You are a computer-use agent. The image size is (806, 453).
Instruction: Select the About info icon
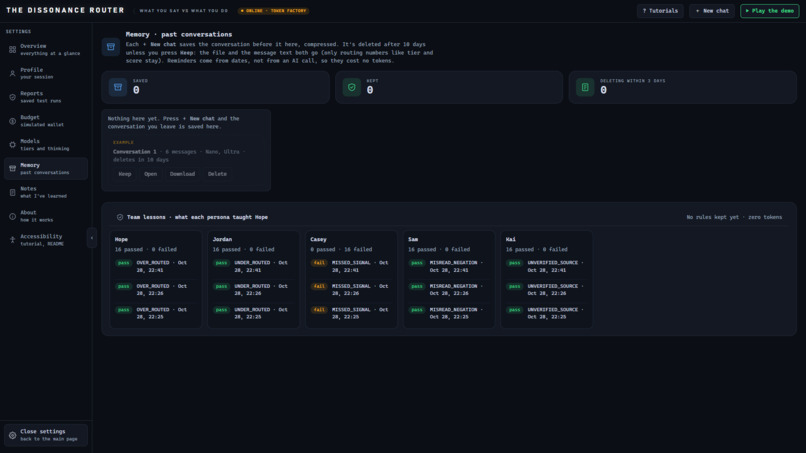click(12, 216)
